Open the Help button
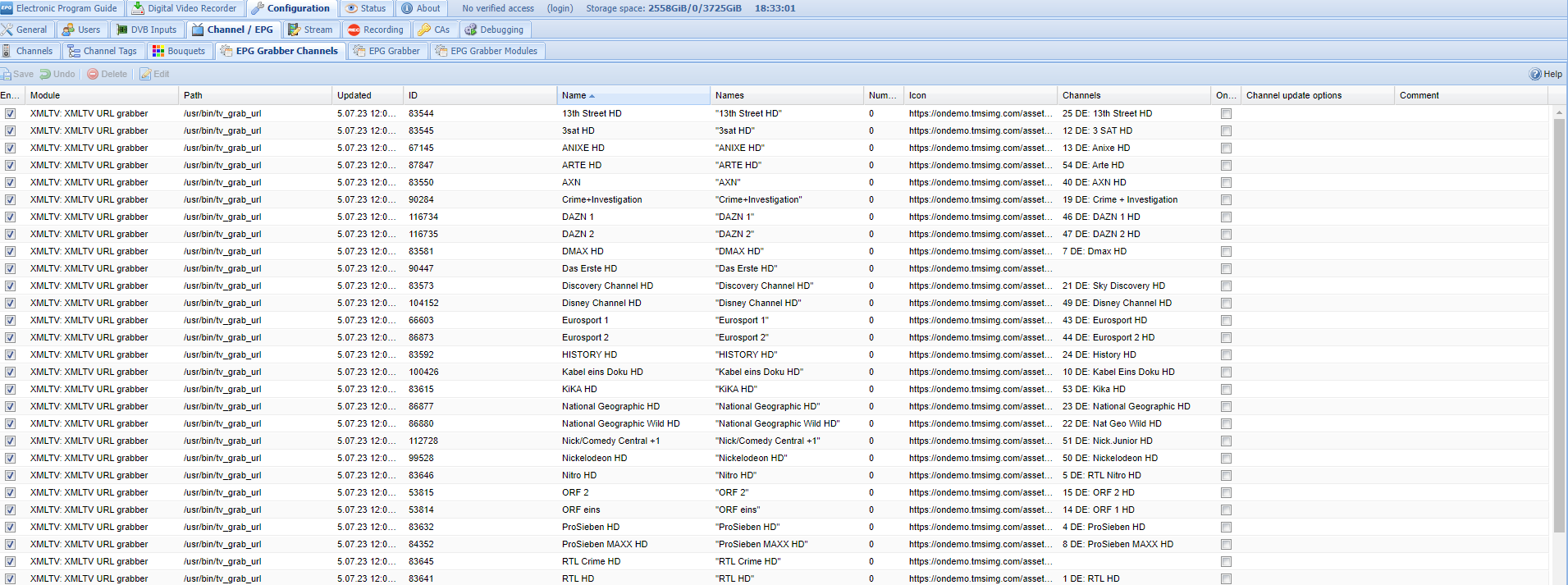The width and height of the screenshot is (1568, 585). pyautogui.click(x=1546, y=74)
